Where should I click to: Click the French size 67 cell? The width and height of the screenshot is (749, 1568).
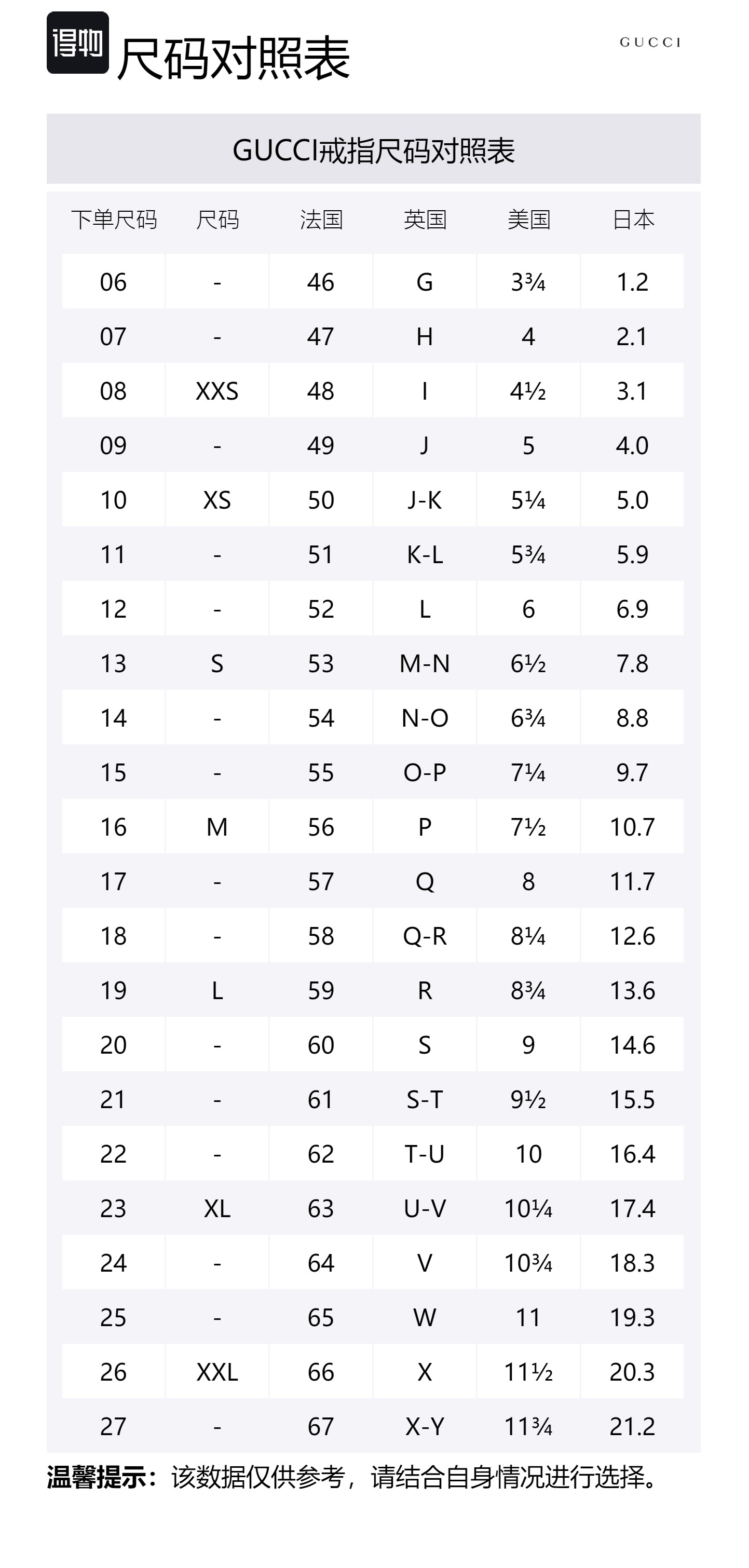tap(321, 1426)
